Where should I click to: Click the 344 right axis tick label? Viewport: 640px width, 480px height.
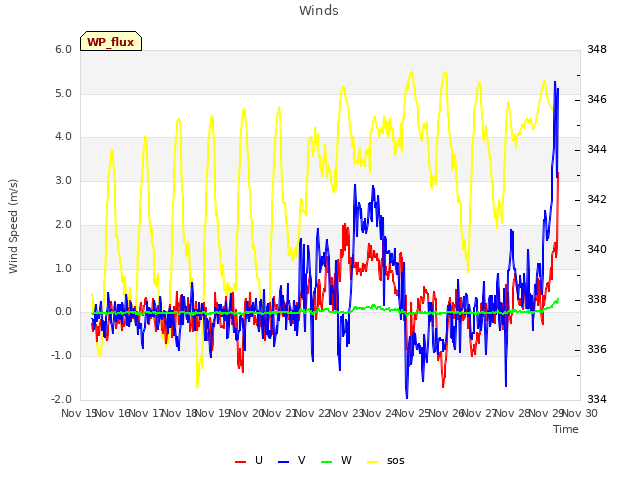(x=597, y=149)
